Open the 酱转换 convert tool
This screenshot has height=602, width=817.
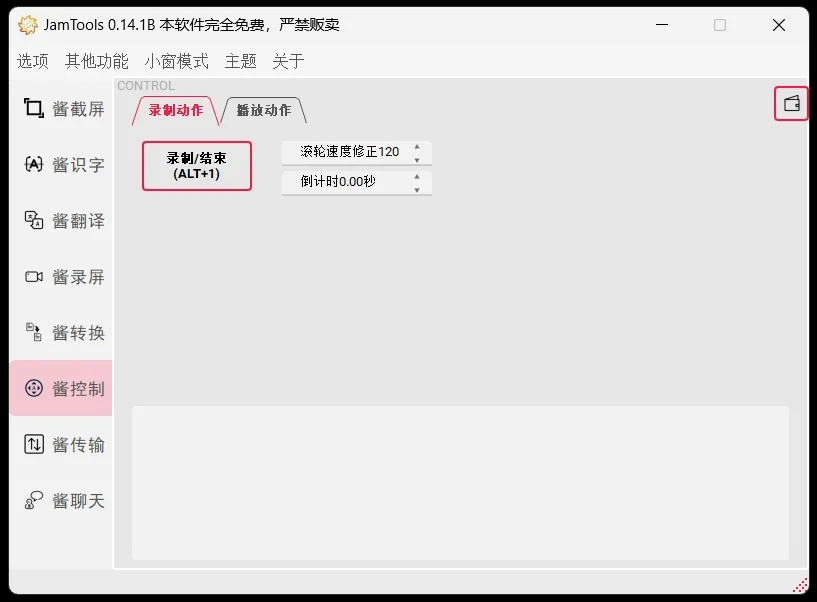[61, 333]
